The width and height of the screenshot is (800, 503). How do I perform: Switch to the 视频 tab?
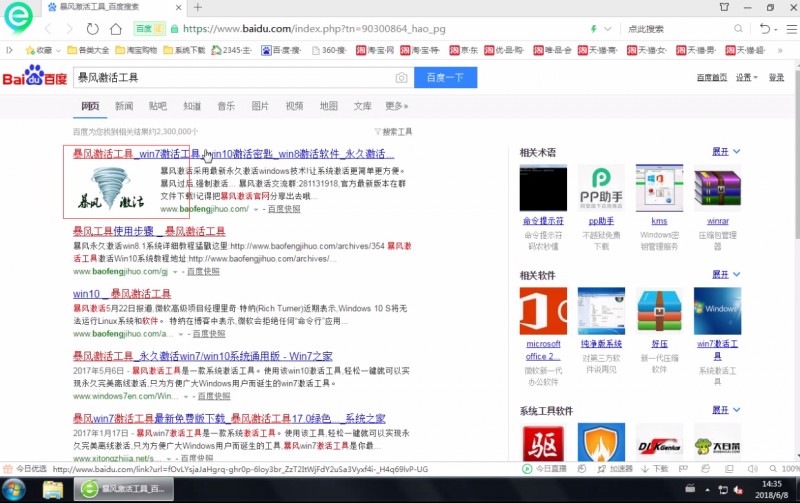tap(294, 106)
